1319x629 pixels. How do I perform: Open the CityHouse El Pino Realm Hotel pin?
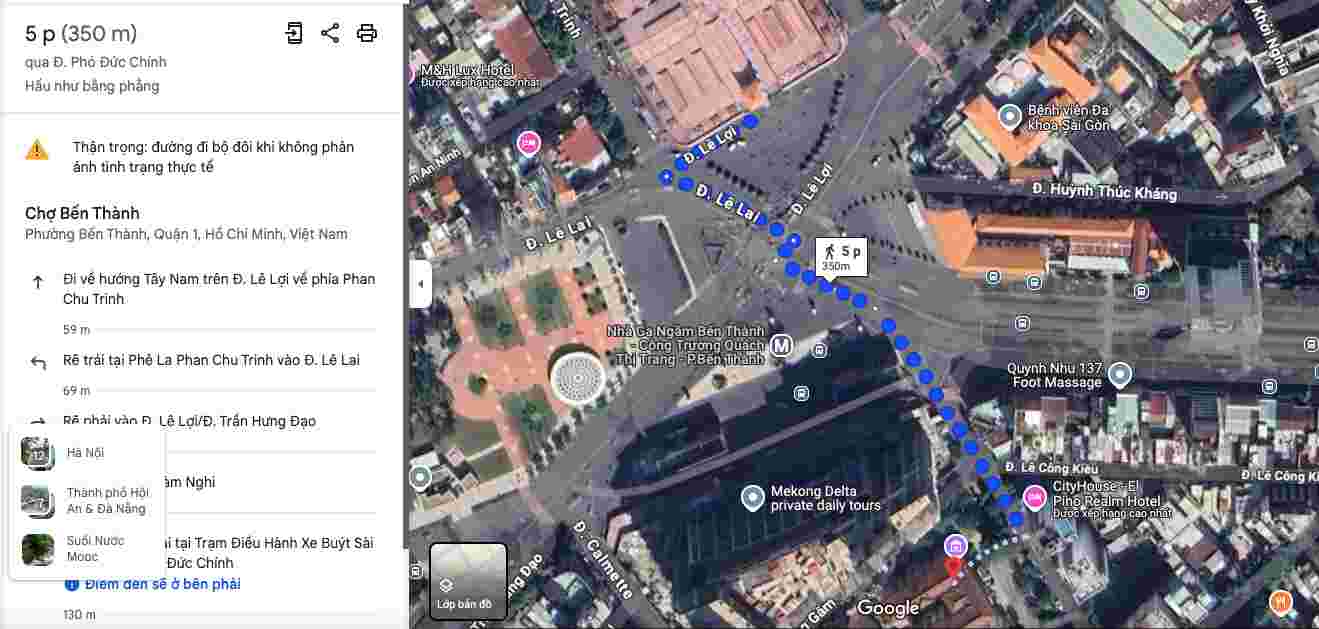[1034, 496]
